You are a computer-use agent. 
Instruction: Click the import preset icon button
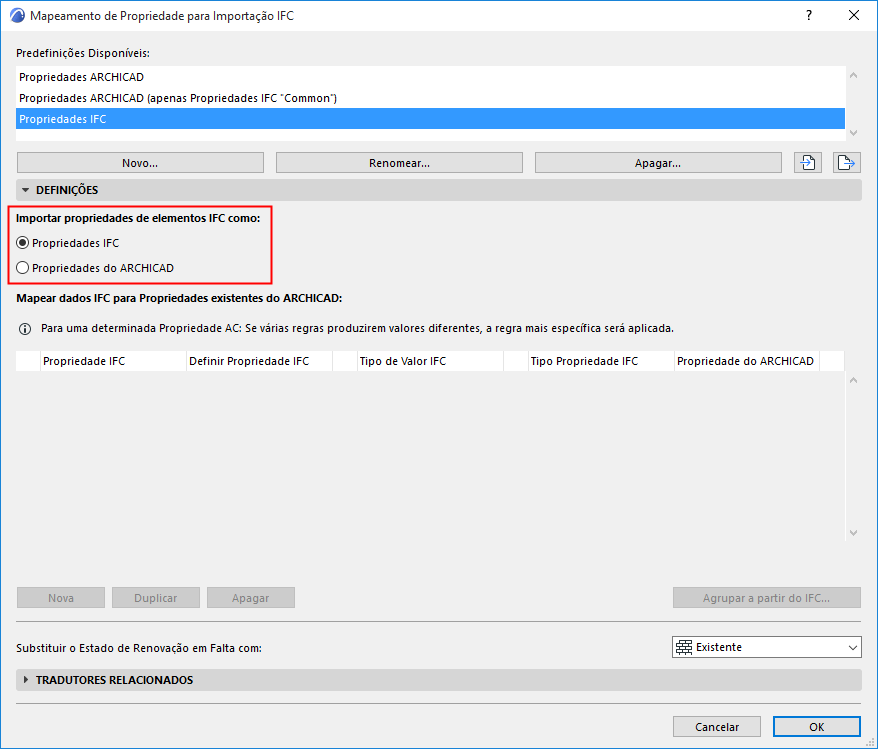807,163
